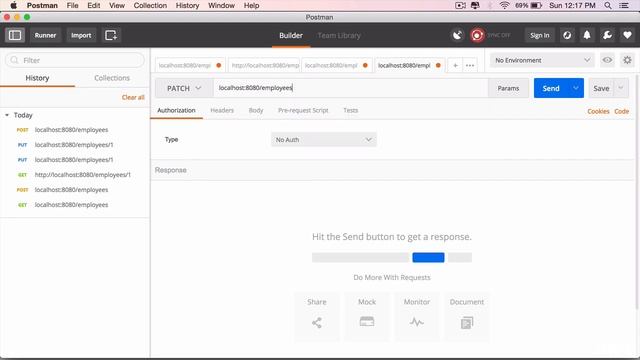Image resolution: width=640 pixels, height=360 pixels.
Task: Switch to Team Library view
Action: (339, 35)
